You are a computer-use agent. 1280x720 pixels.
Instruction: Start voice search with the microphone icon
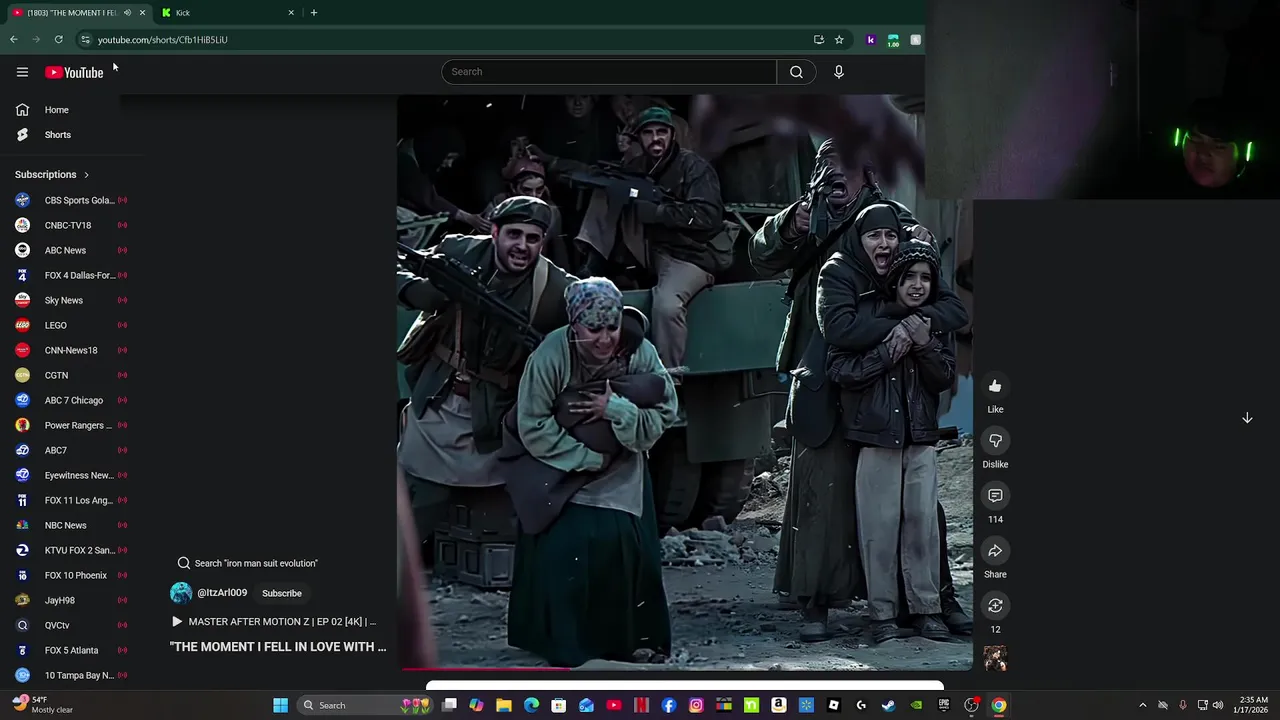(x=839, y=72)
